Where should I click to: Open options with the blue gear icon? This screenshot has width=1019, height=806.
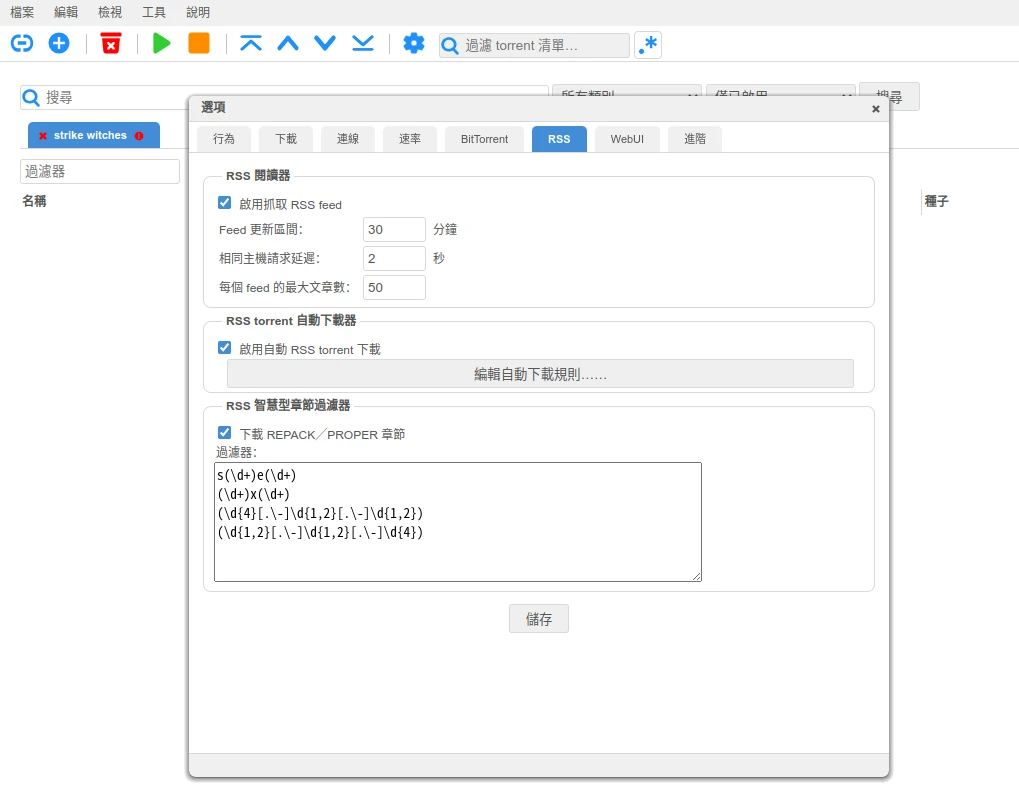[413, 43]
